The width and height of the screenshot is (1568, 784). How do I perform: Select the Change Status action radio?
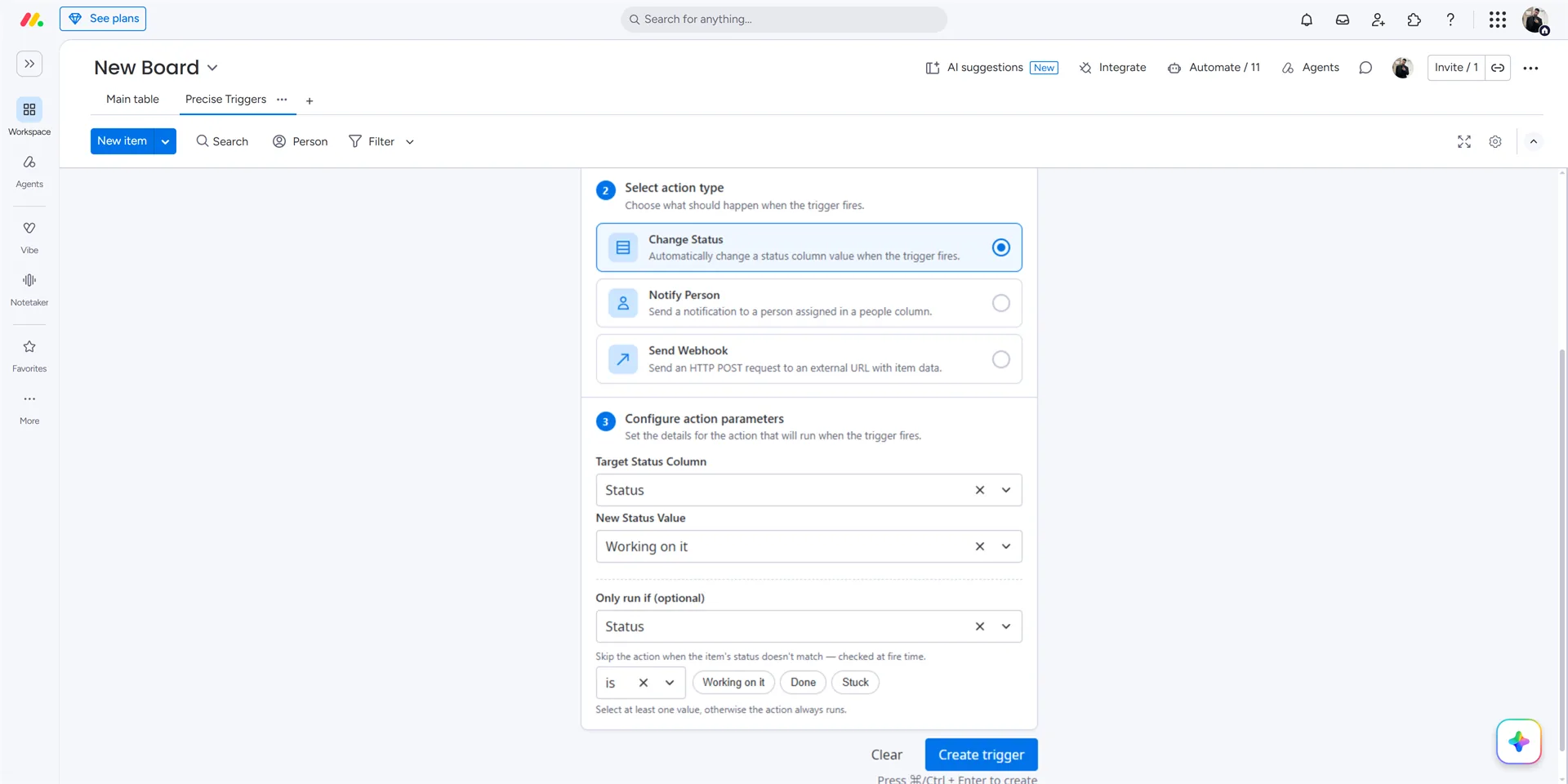[x=1001, y=247]
